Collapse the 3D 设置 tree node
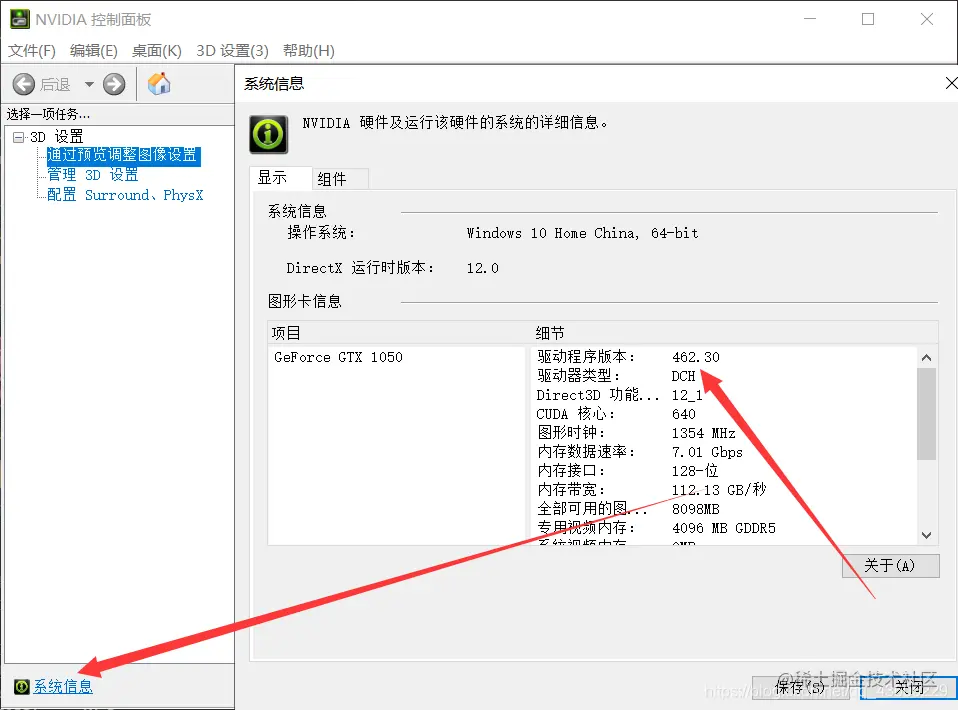 (18, 137)
